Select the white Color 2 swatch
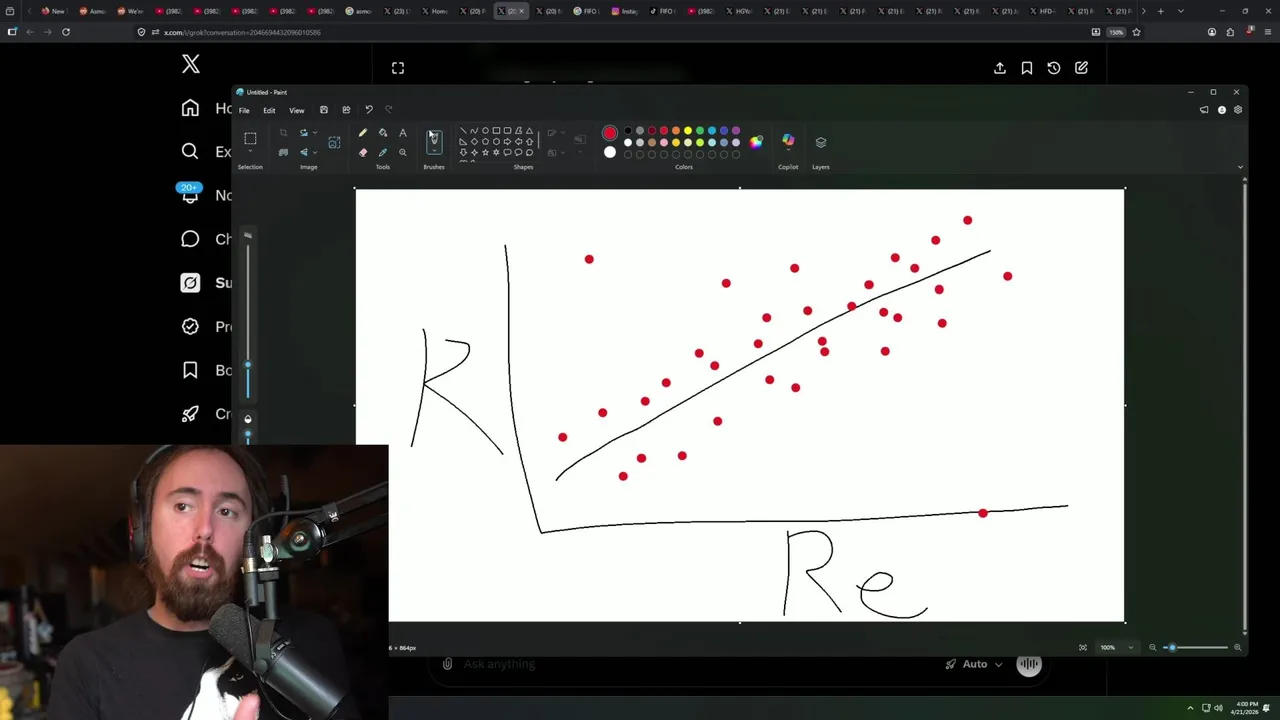The width and height of the screenshot is (1280, 720). pyautogui.click(x=610, y=152)
